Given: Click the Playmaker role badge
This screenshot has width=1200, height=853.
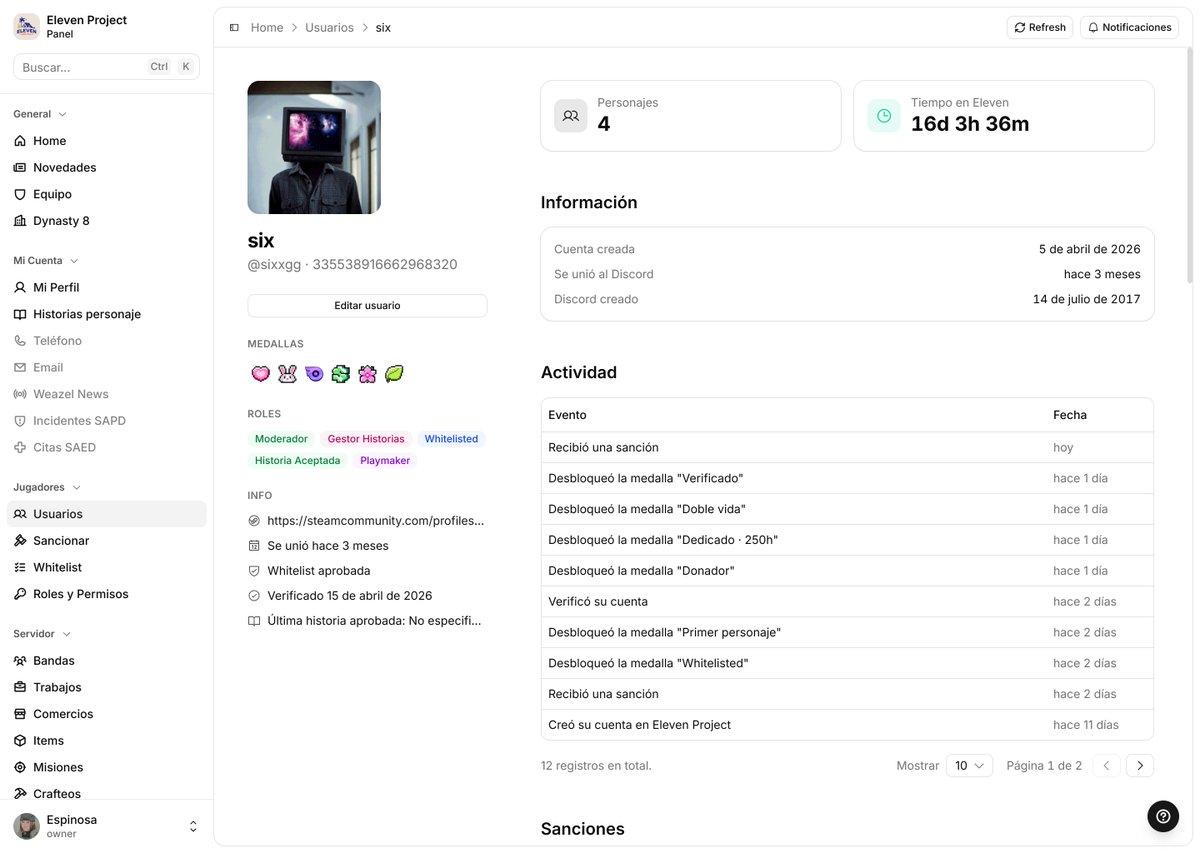Looking at the screenshot, I should coord(385,461).
